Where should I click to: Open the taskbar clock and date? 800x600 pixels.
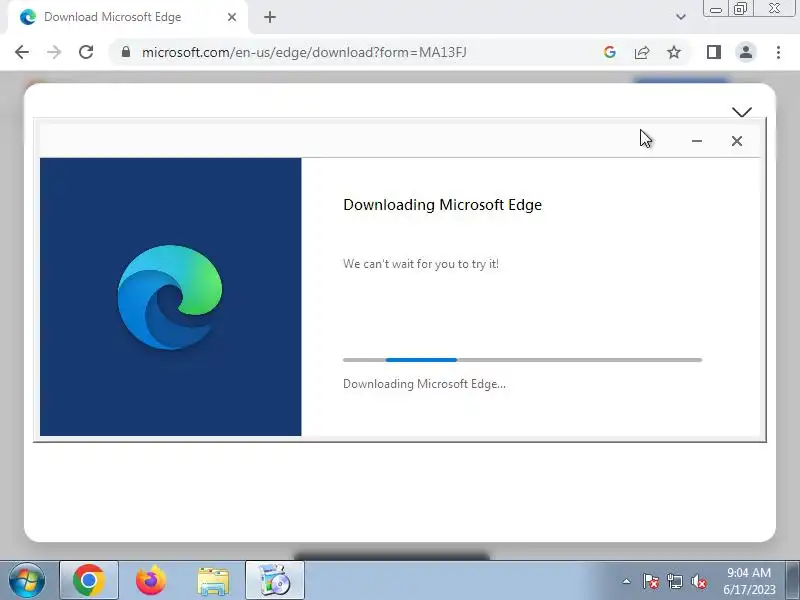(749, 581)
